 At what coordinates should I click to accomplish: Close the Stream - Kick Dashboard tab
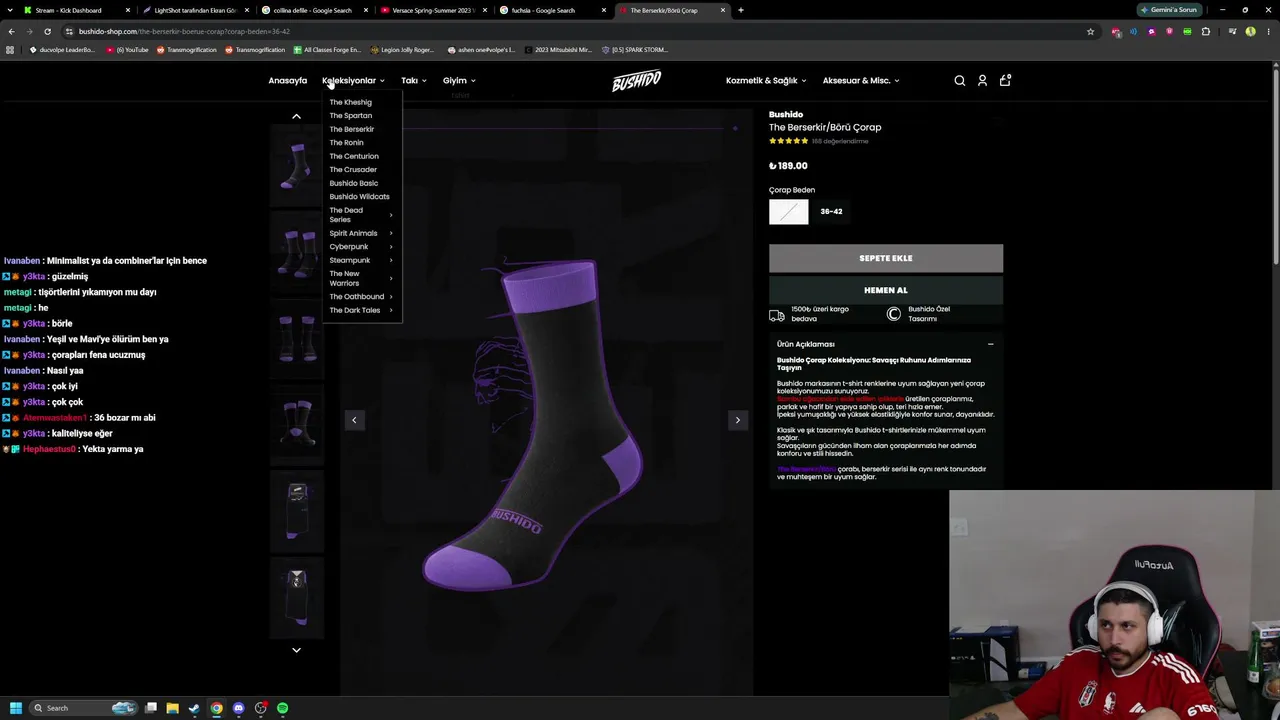(128, 10)
